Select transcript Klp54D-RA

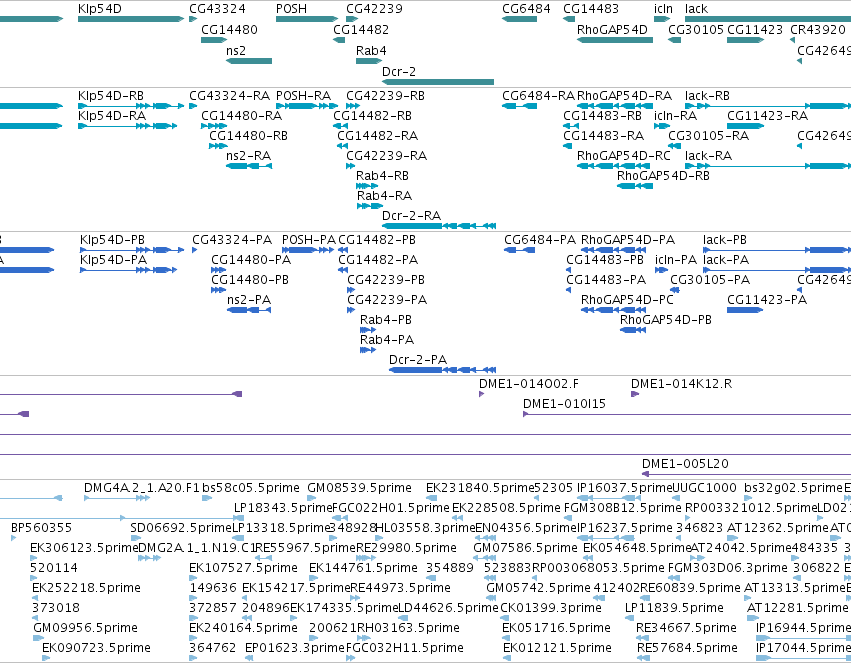point(112,116)
